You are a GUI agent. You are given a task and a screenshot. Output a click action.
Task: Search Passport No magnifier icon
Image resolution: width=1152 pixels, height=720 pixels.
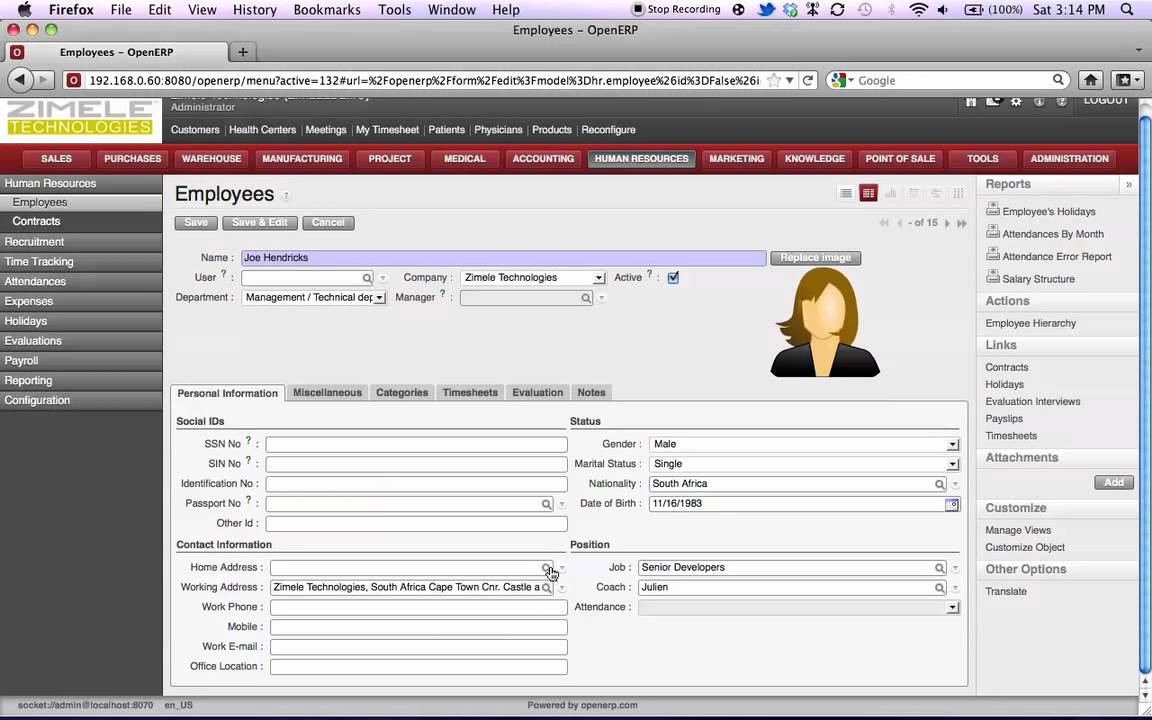pyautogui.click(x=547, y=504)
